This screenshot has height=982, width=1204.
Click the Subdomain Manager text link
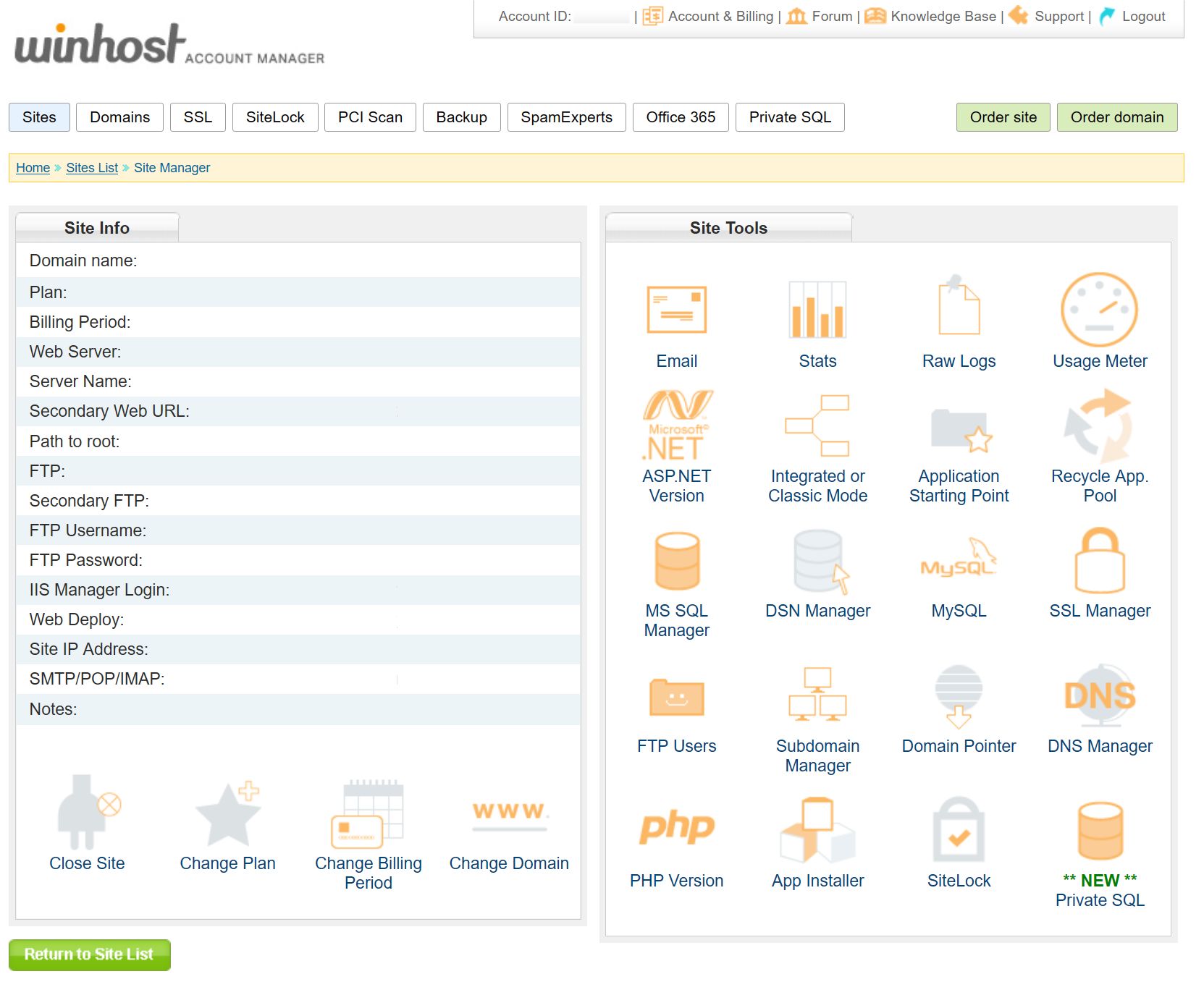click(817, 755)
